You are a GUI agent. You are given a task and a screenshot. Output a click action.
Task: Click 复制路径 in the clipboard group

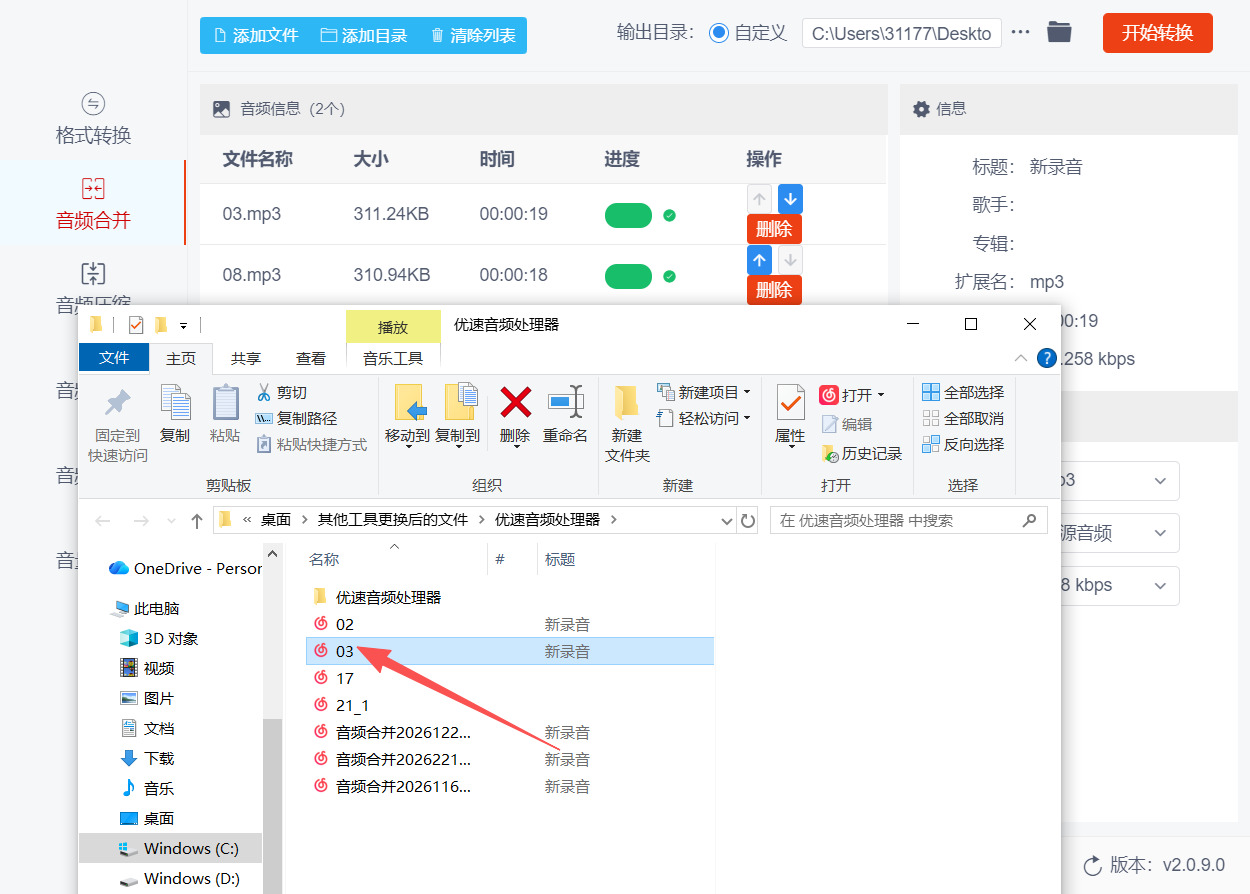[x=296, y=418]
